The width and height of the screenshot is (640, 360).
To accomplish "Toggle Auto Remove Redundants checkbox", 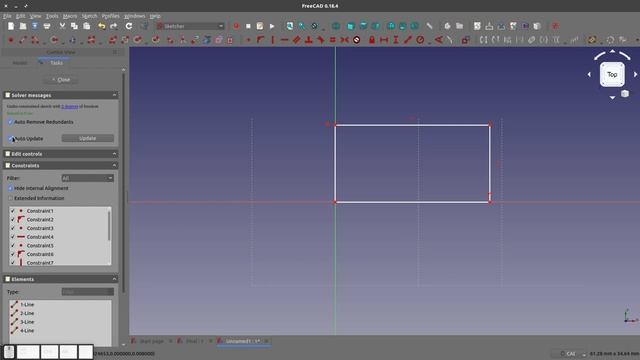I will (10, 122).
